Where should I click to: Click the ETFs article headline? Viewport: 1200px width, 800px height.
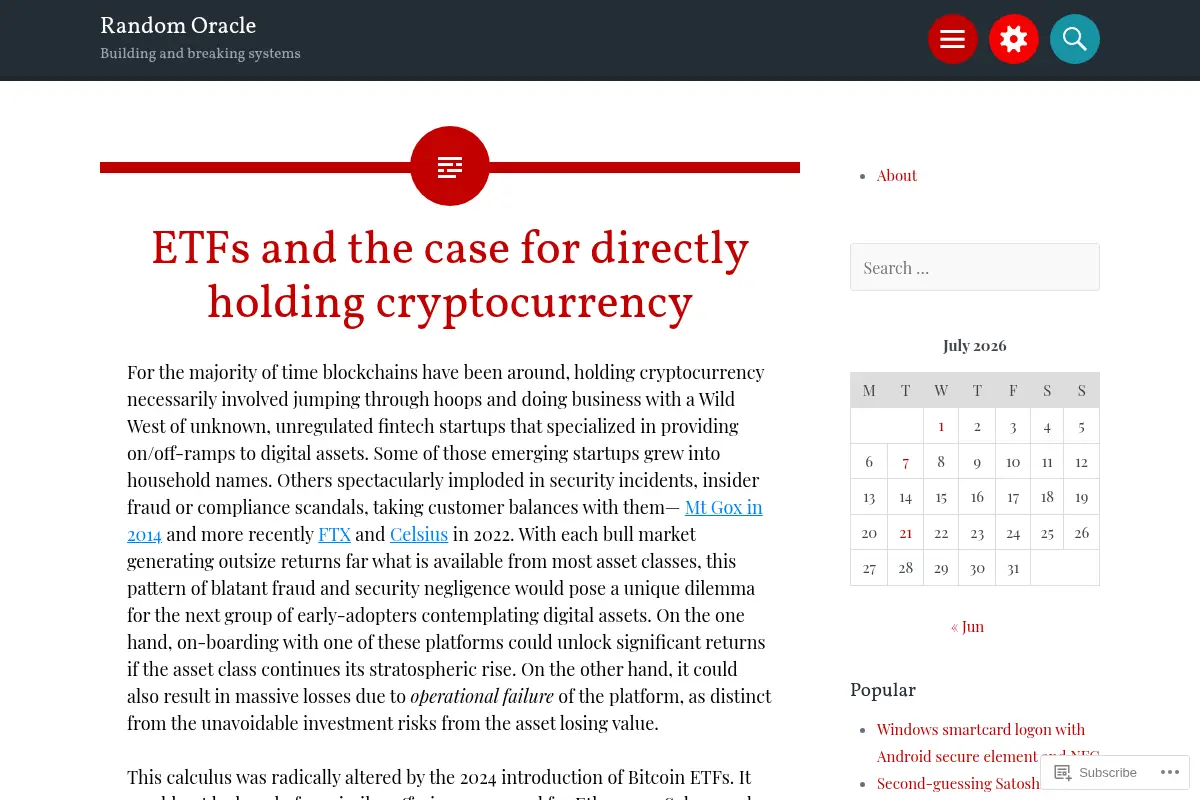[x=450, y=276]
